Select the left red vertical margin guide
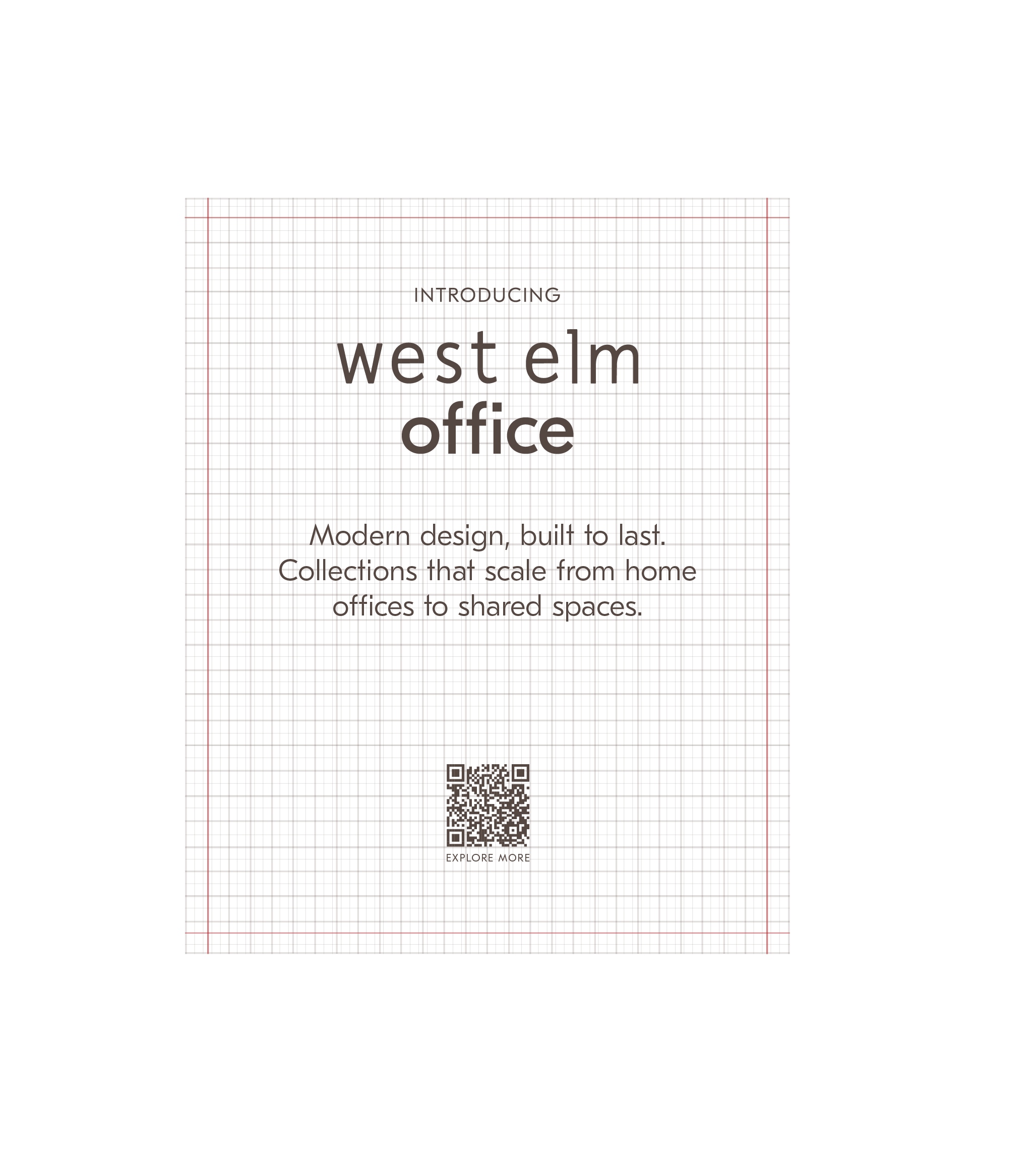Screen dimensions: 1036x1172 point(208,573)
